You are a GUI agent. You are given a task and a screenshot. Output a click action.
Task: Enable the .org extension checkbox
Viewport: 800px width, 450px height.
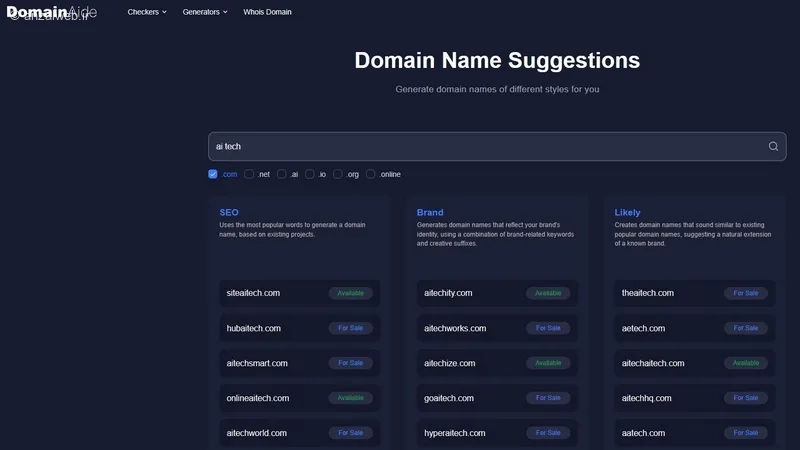(x=338, y=174)
